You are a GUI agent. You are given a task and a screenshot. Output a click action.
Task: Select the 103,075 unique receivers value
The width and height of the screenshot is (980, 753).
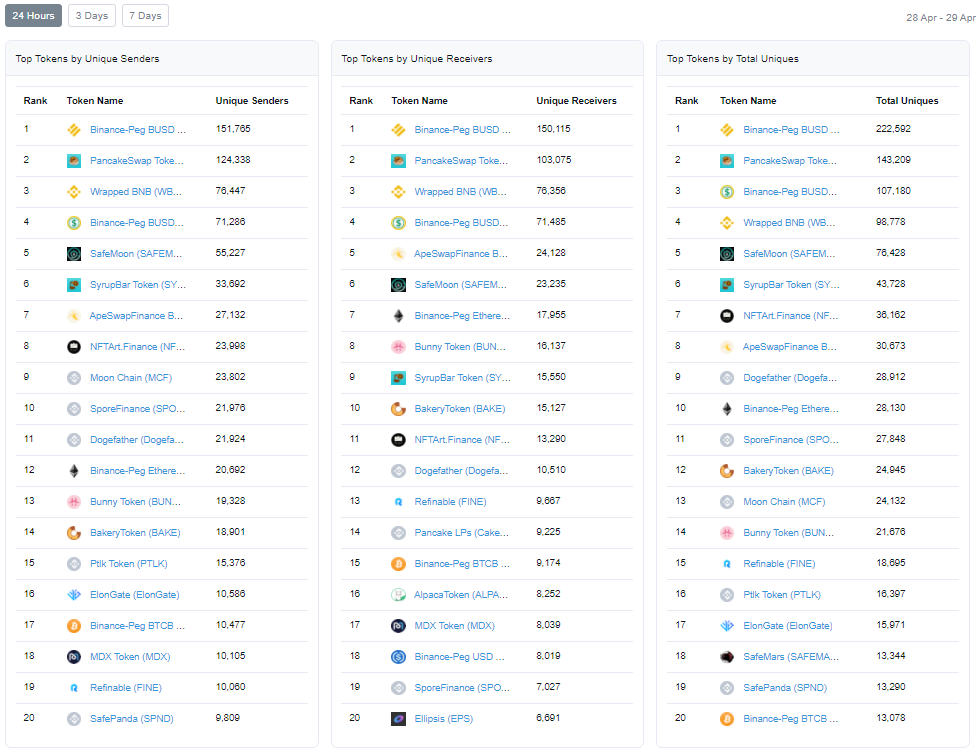pyautogui.click(x=554, y=160)
